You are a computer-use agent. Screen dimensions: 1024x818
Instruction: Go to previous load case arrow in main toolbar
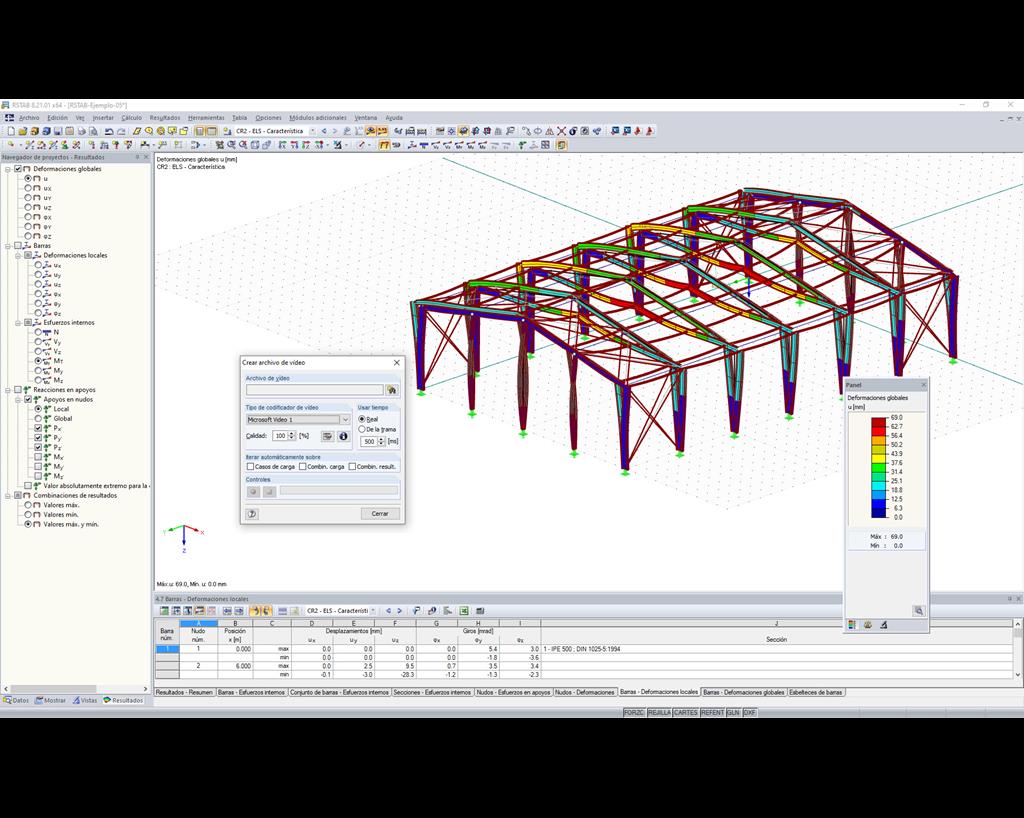324,131
